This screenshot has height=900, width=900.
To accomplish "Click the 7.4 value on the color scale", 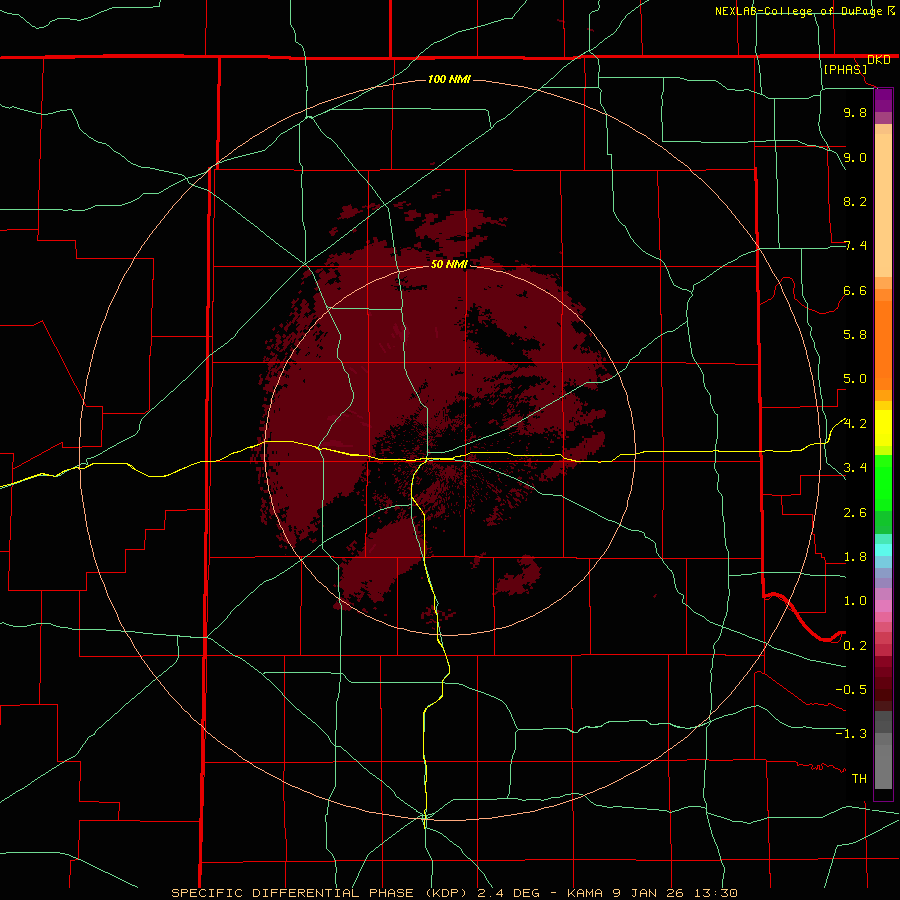I will coord(855,246).
